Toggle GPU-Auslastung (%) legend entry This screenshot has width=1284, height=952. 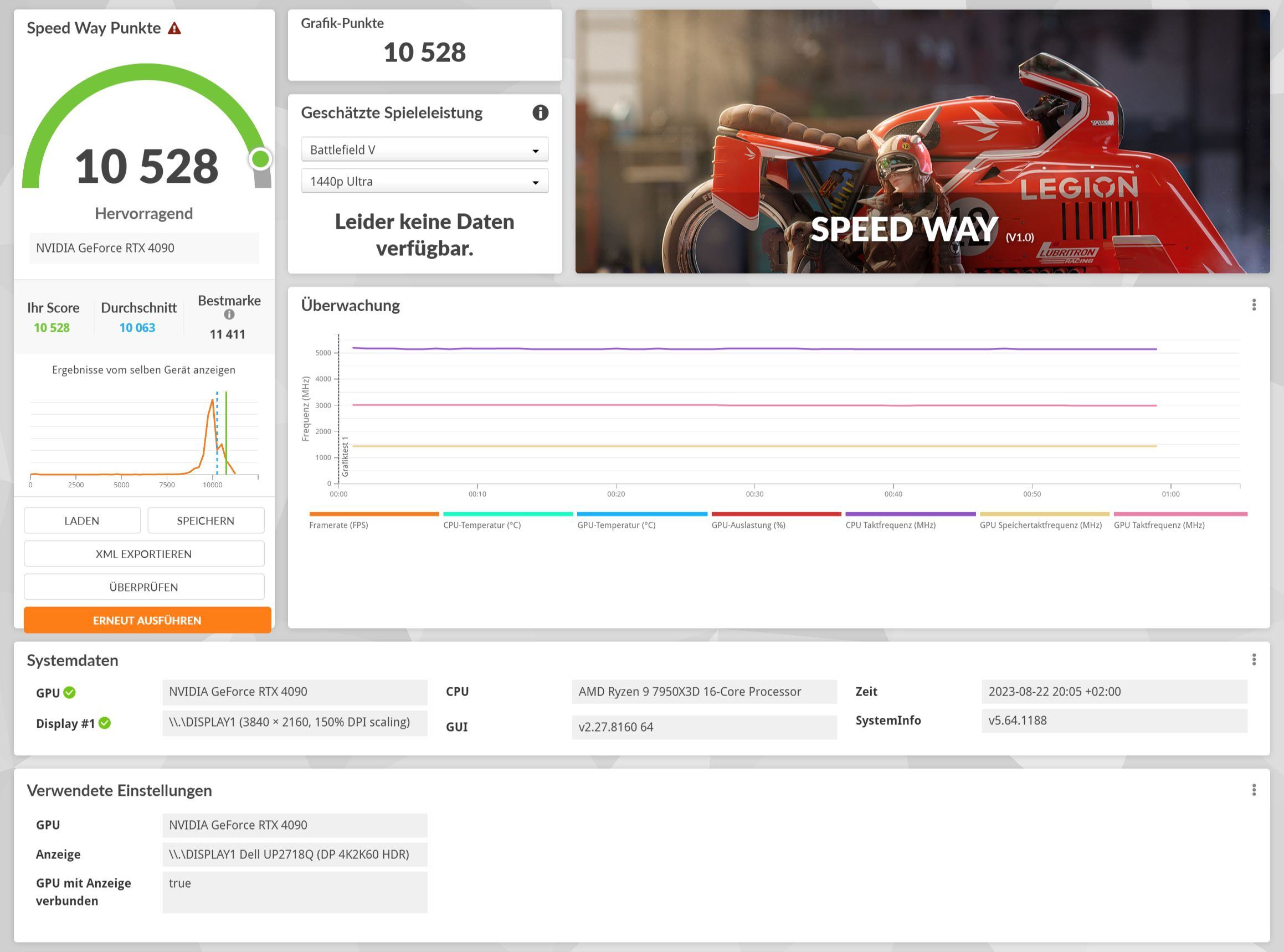coord(748,525)
